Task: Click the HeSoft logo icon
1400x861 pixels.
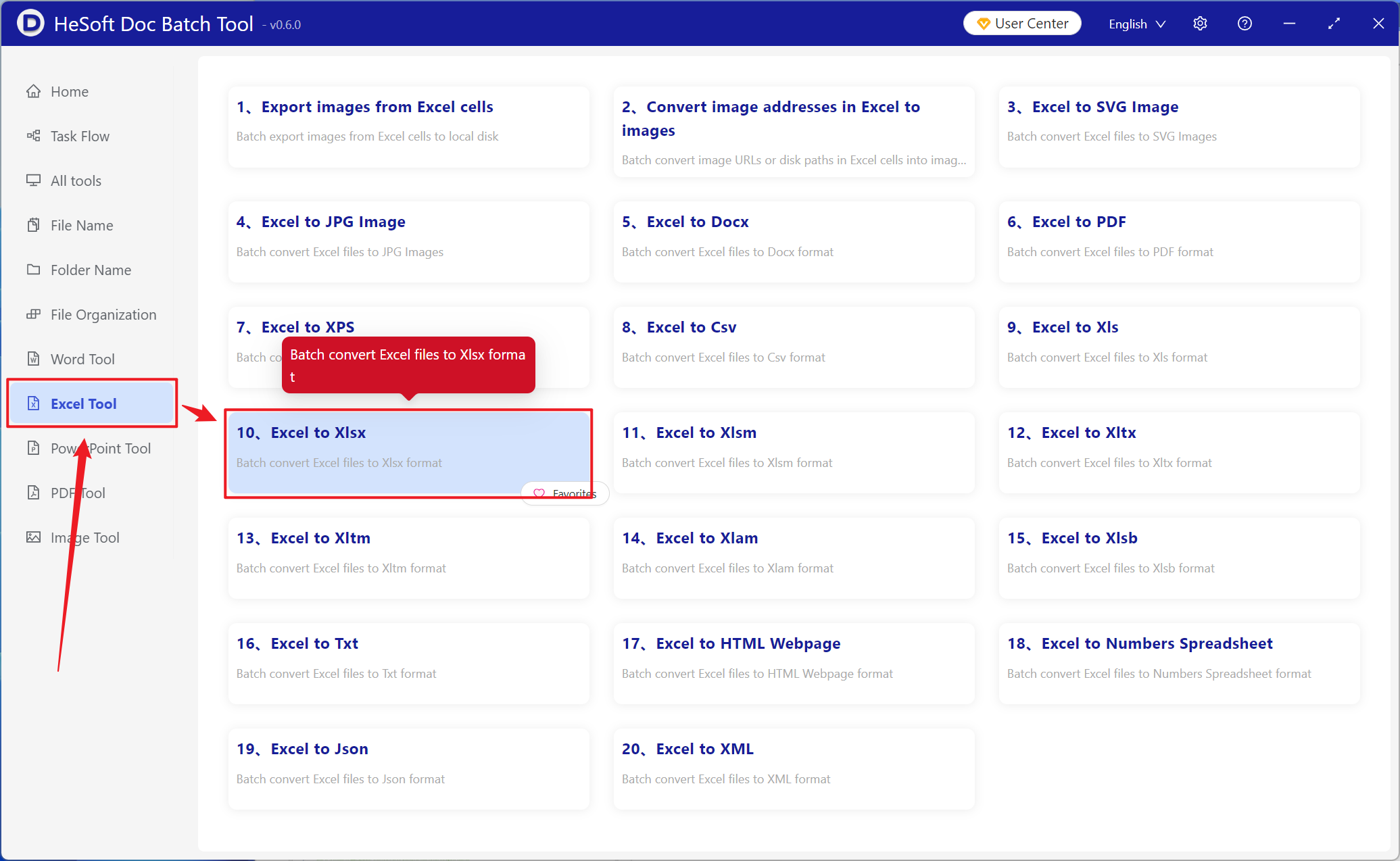Action: [x=30, y=24]
